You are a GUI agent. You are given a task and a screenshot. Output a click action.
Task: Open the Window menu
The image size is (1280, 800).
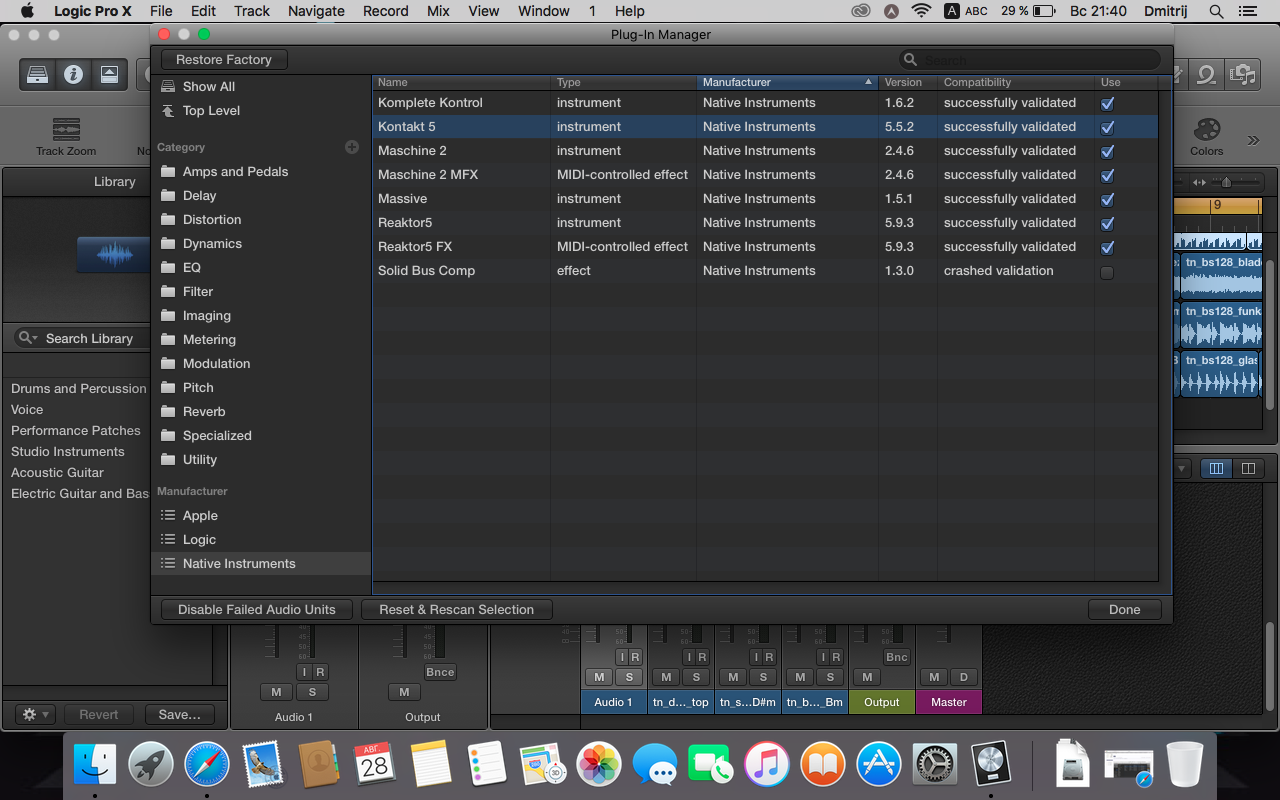pyautogui.click(x=544, y=11)
